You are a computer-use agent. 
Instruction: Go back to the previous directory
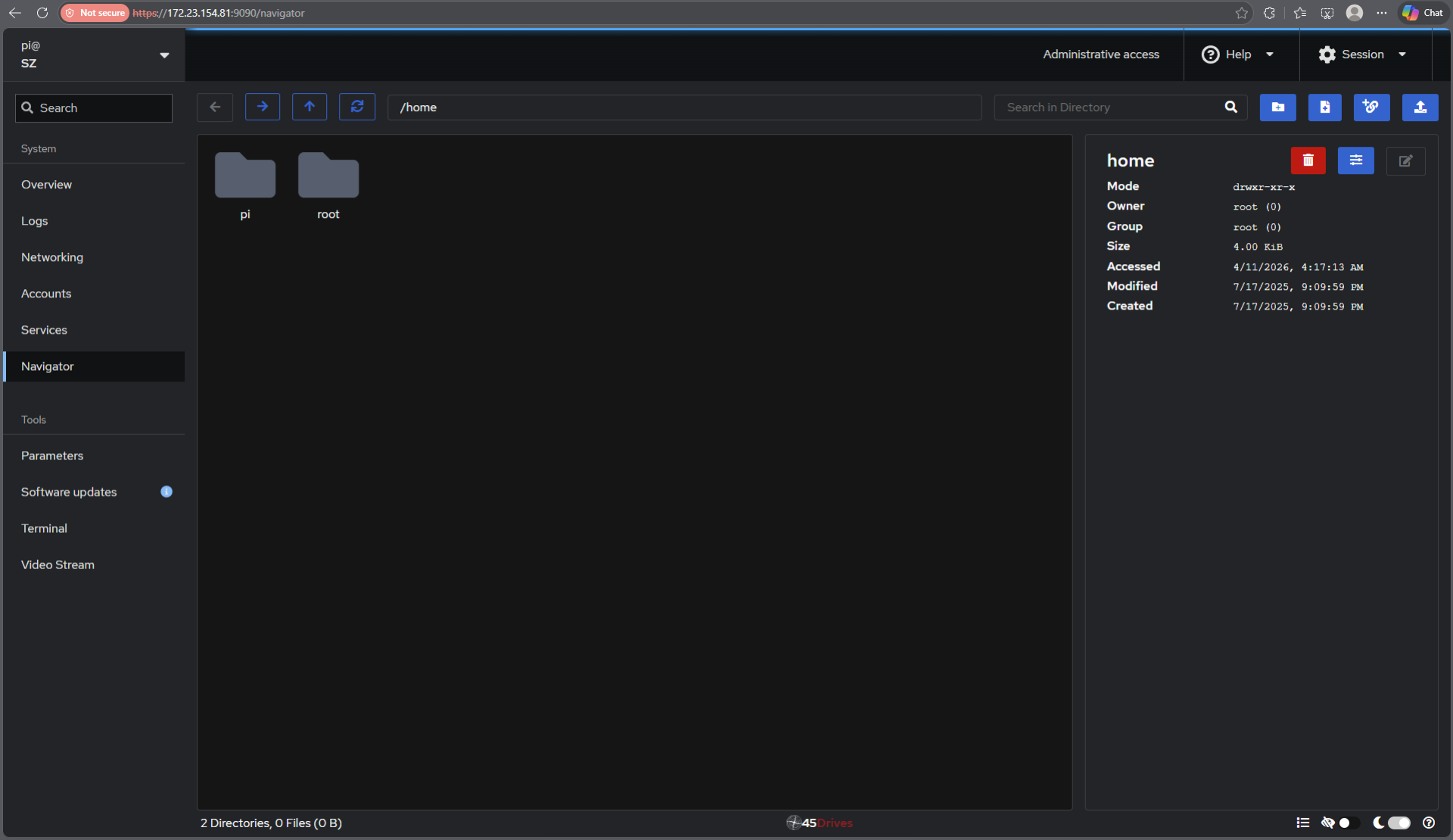[215, 107]
